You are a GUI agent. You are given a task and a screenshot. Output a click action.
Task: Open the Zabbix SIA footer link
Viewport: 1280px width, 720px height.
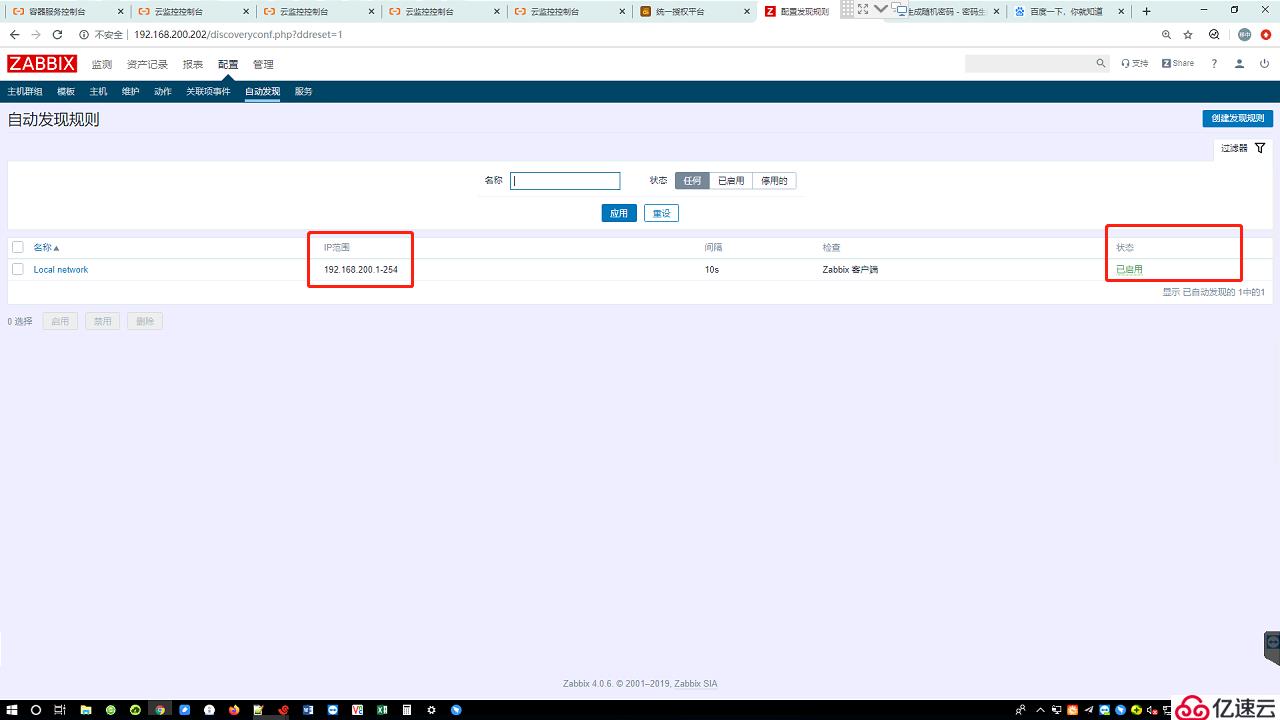[x=695, y=684]
